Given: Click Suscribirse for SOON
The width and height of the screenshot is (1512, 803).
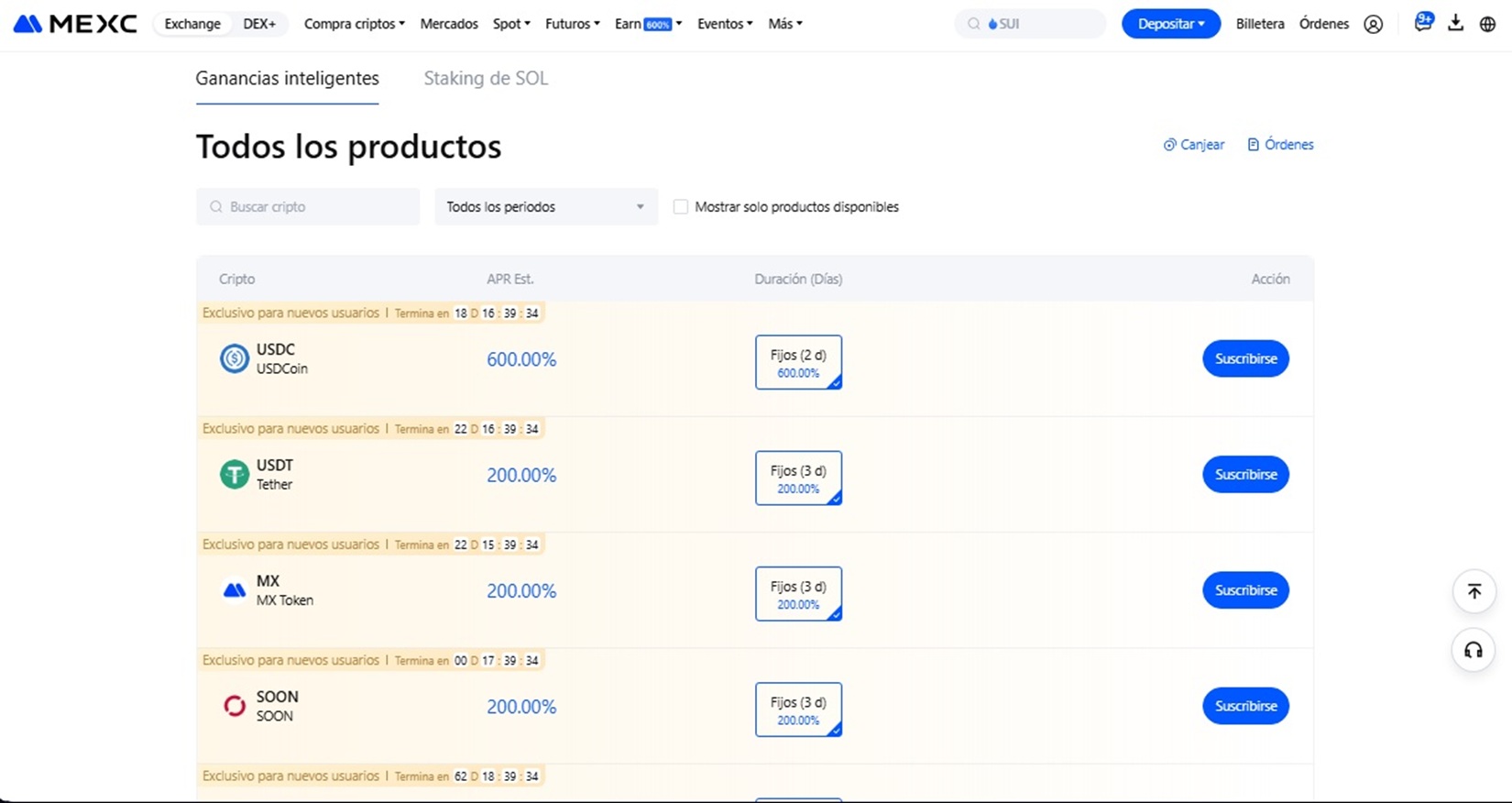Looking at the screenshot, I should 1245,706.
